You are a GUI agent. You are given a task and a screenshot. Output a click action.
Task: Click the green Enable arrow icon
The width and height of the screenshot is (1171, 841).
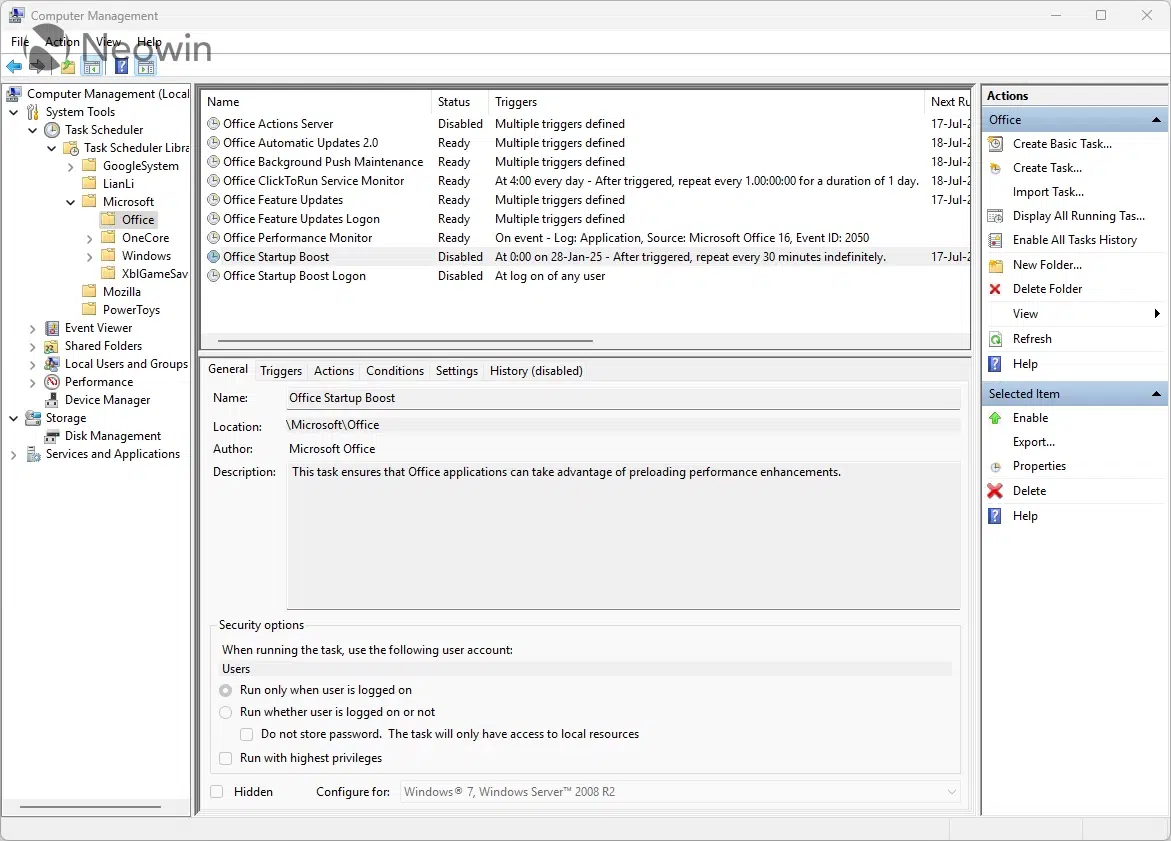coord(995,418)
